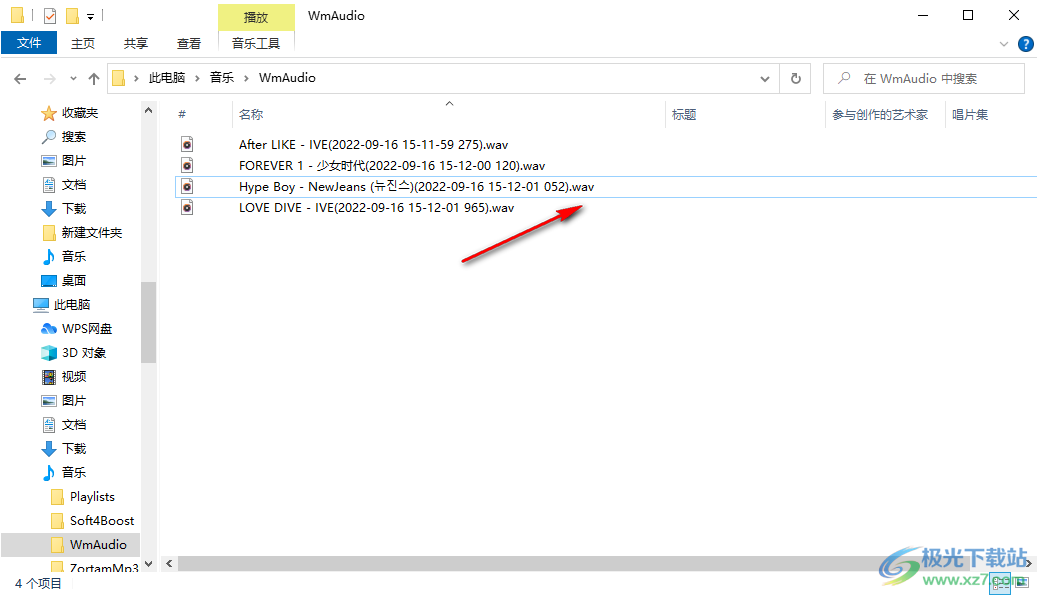Open the 音乐工具 tab

(256, 43)
